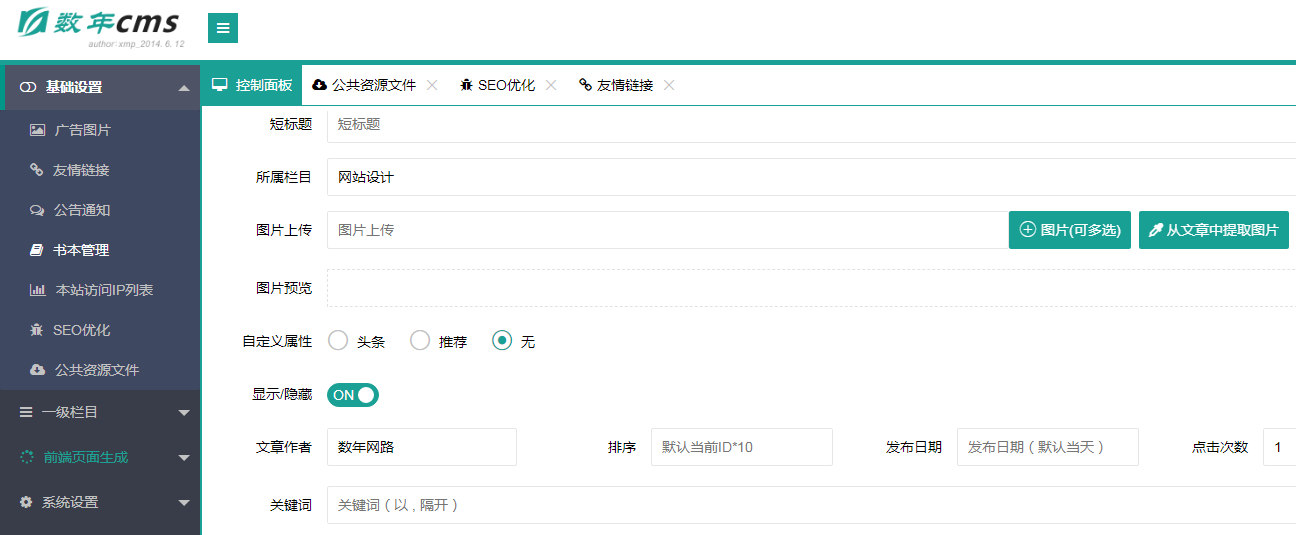
Task: Click the 书本管理 book icon
Action: pyautogui.click(x=36, y=250)
